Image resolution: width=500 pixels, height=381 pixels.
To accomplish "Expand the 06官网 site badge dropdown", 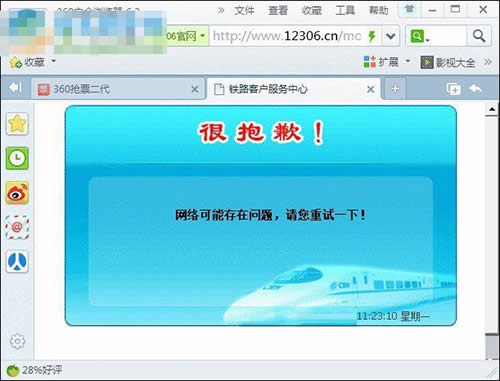I will [x=202, y=35].
